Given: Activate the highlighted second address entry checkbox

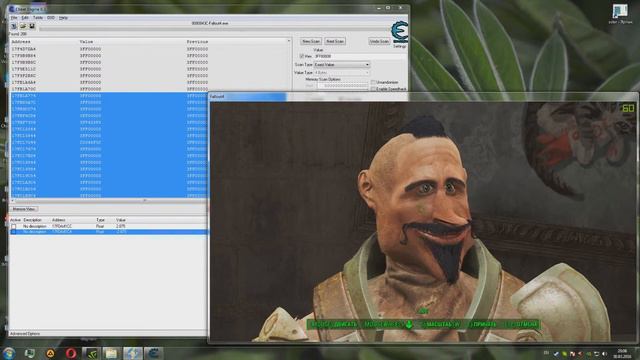Looking at the screenshot, I should point(13,231).
